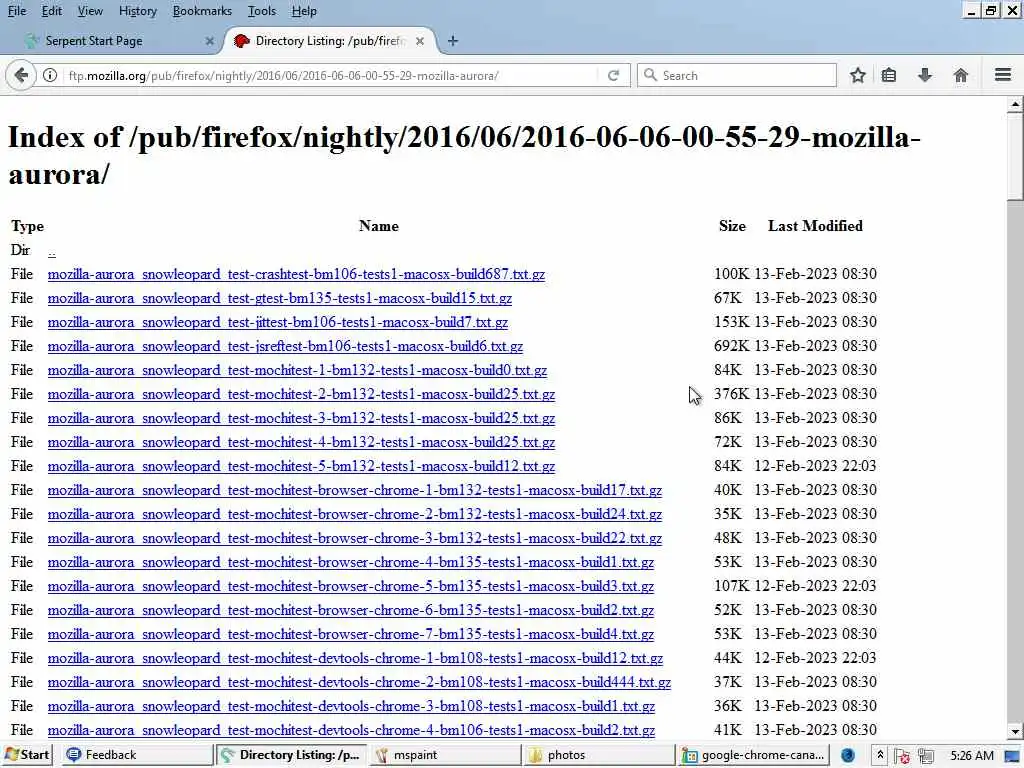Switch to photos folder taskbar item
This screenshot has width=1024, height=768.
pyautogui.click(x=600, y=755)
